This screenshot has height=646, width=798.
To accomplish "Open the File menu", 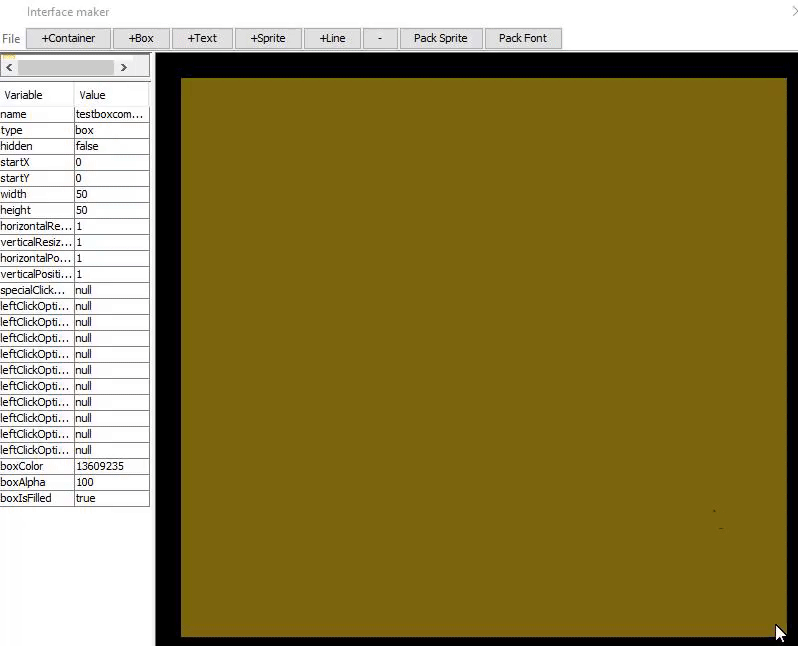I will click(11, 39).
